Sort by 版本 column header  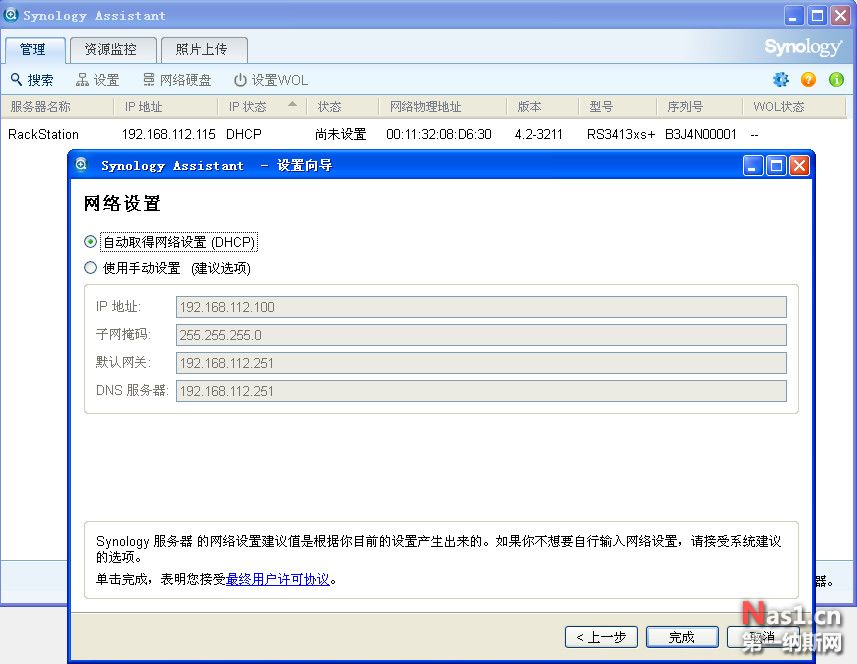542,107
